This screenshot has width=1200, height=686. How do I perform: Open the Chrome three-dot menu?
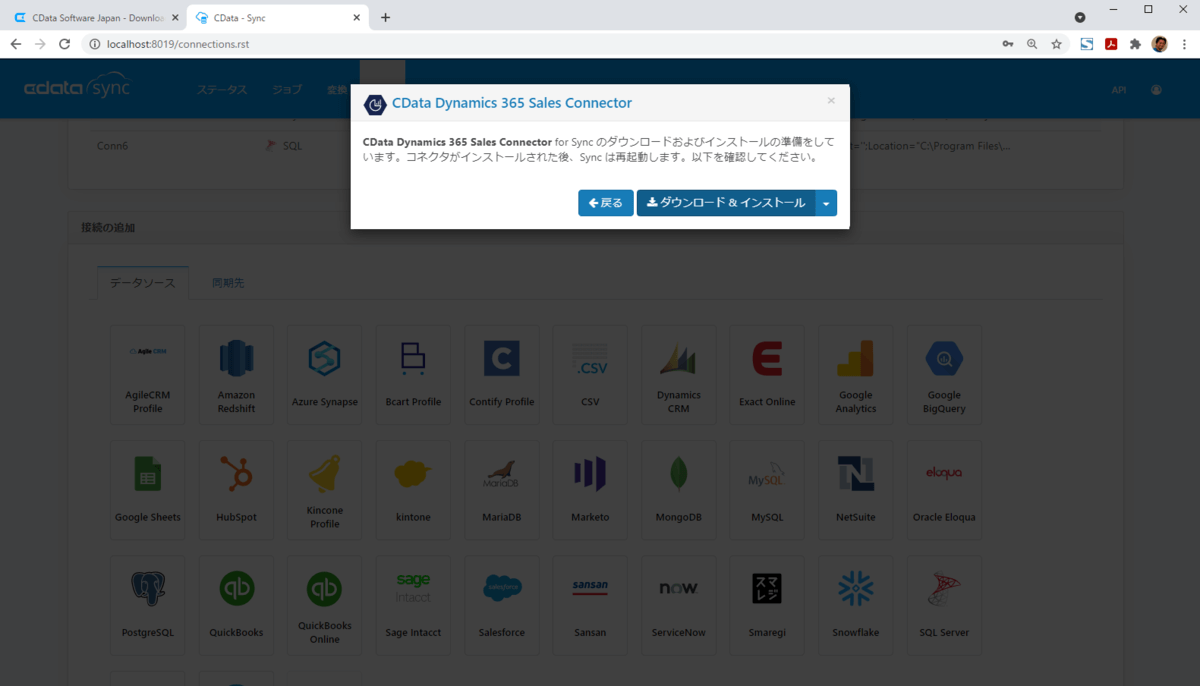click(x=1185, y=44)
